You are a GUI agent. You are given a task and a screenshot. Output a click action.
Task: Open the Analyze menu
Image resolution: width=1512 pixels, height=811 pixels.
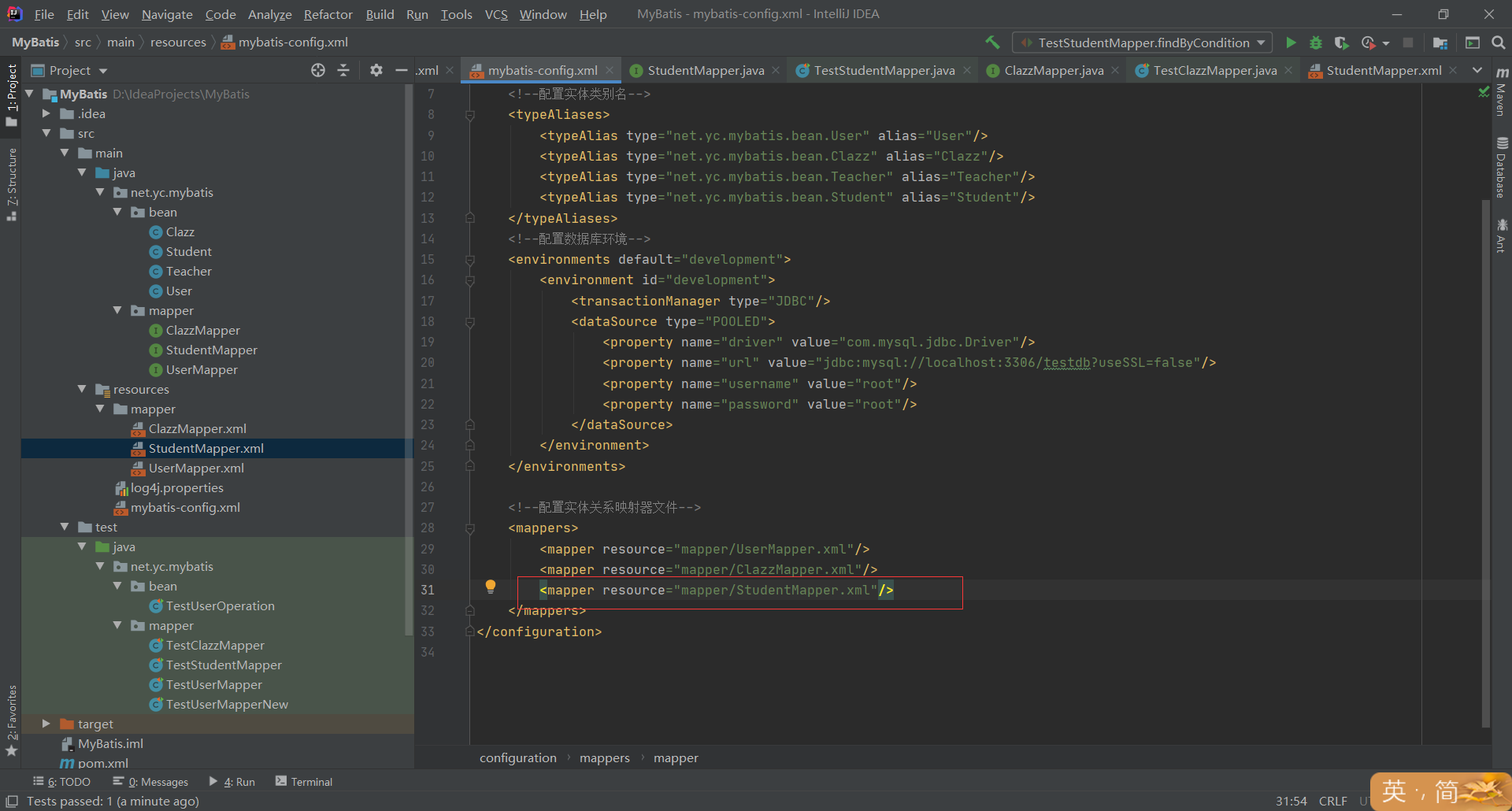point(269,14)
